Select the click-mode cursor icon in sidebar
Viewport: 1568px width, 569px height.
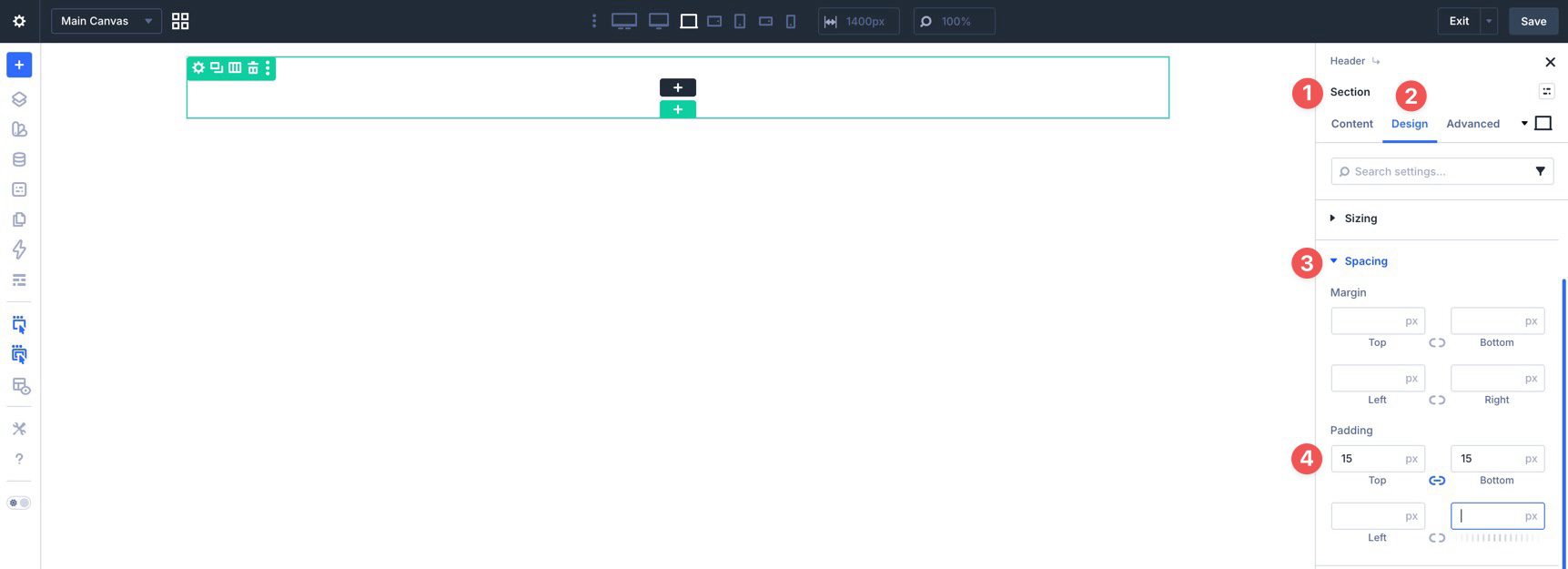pyautogui.click(x=19, y=325)
